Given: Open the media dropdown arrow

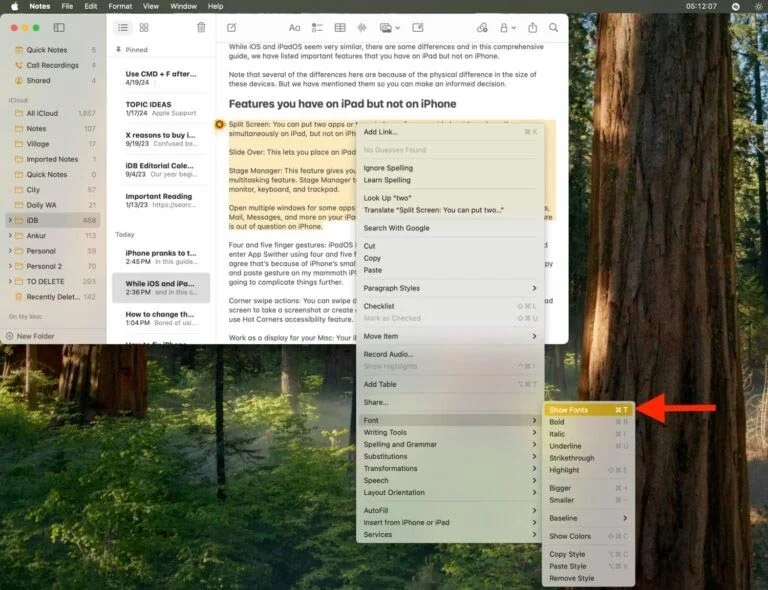Looking at the screenshot, I should tap(398, 28).
